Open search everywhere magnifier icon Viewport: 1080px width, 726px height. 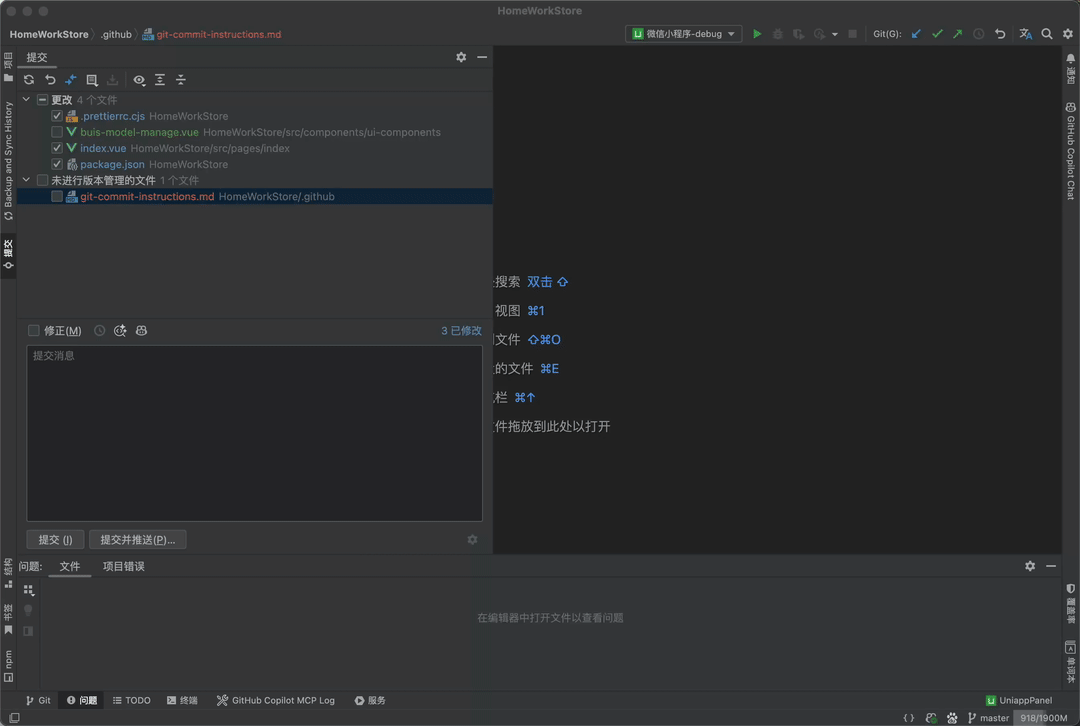point(1047,34)
